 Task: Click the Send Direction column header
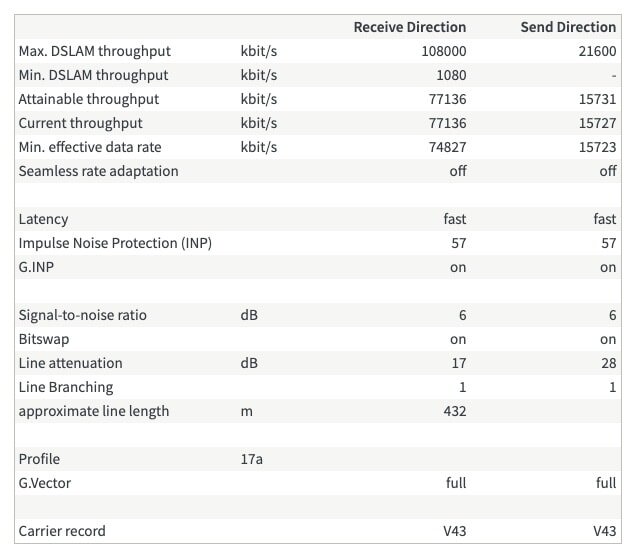click(568, 27)
